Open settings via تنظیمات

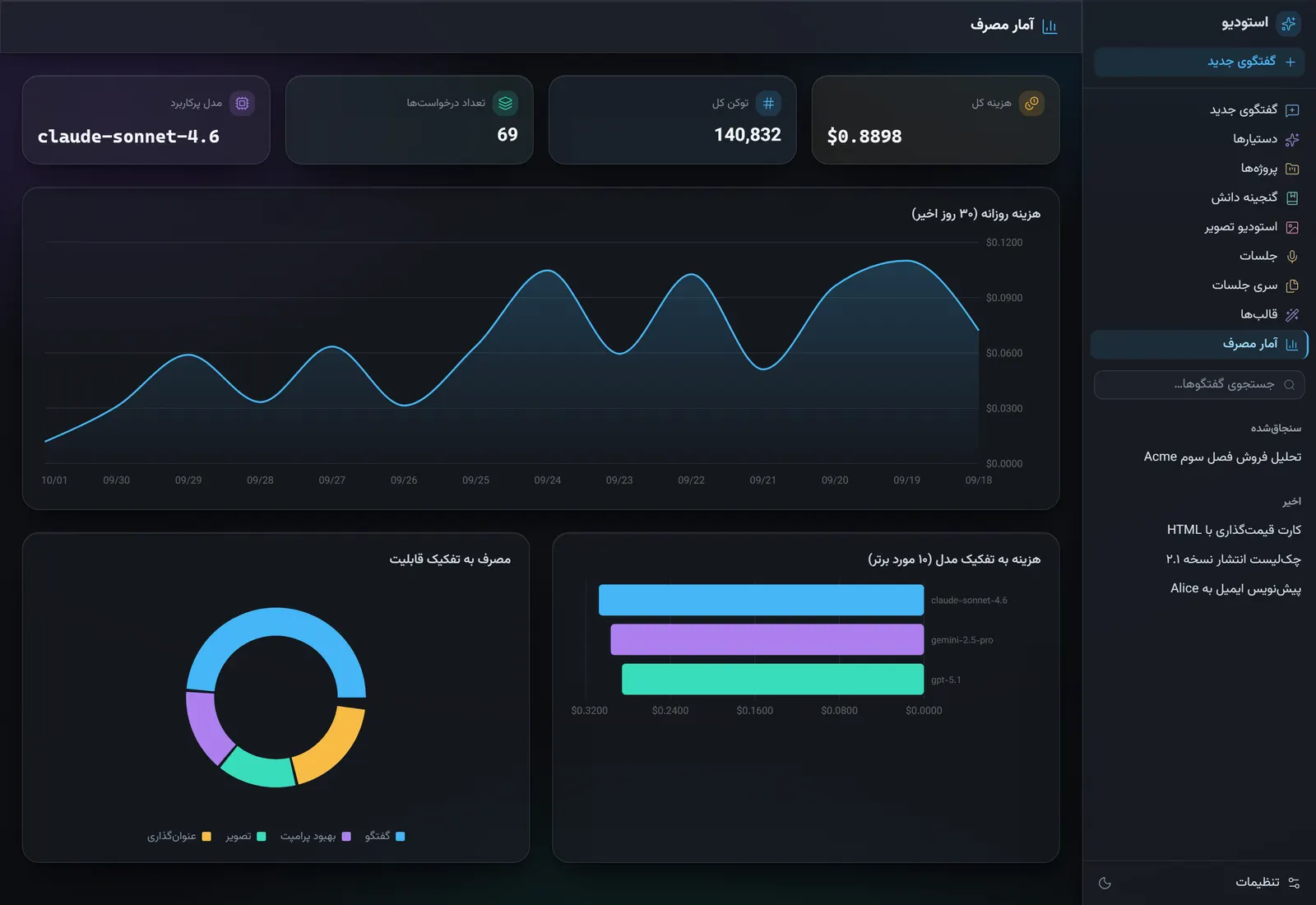click(1267, 883)
